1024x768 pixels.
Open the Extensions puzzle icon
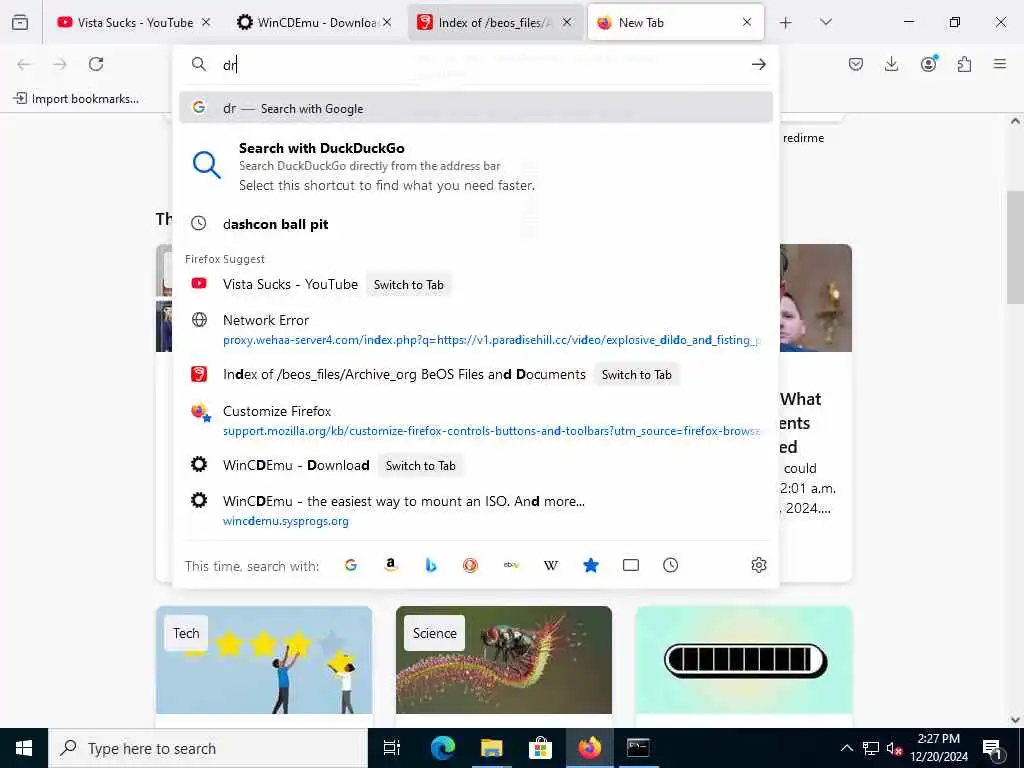[964, 64]
